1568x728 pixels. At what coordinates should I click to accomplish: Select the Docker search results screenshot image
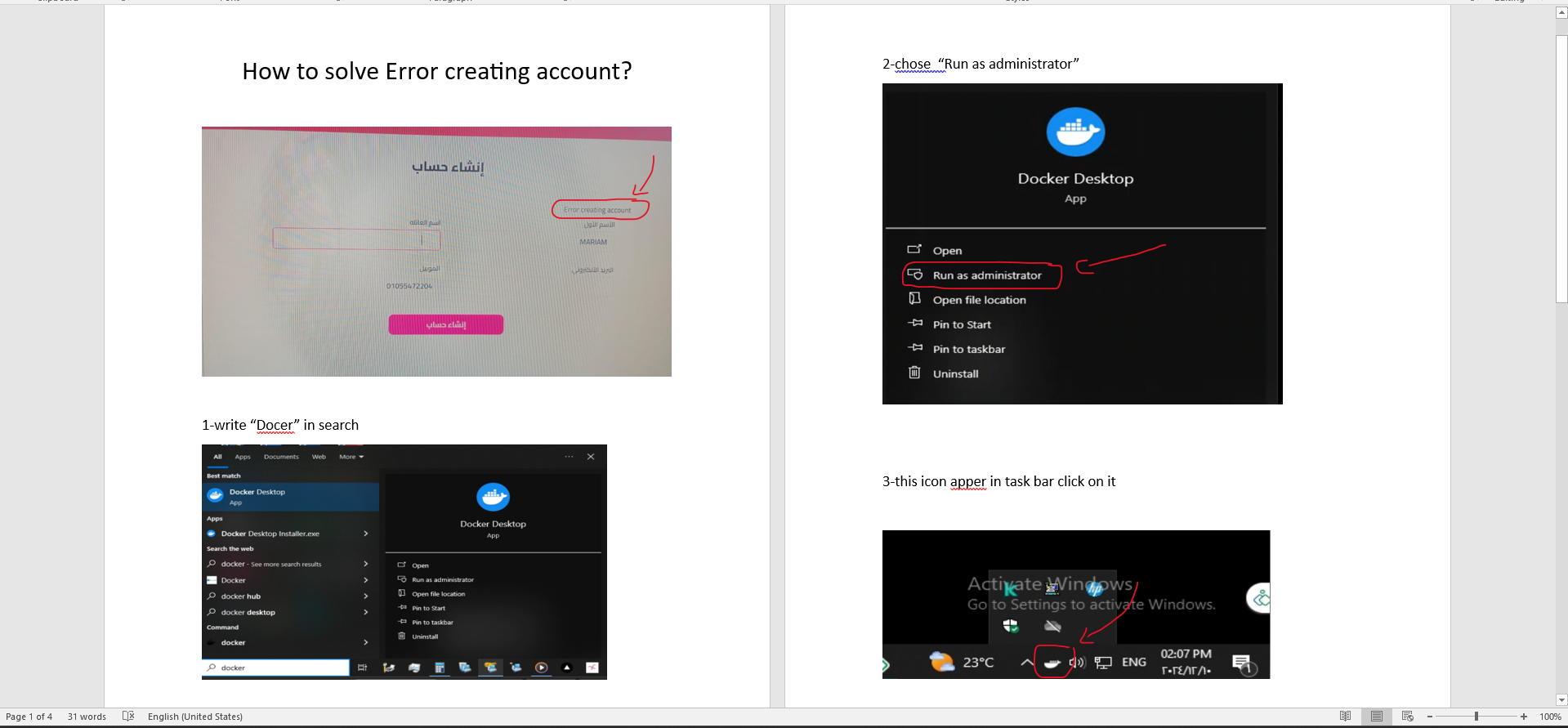pos(404,562)
